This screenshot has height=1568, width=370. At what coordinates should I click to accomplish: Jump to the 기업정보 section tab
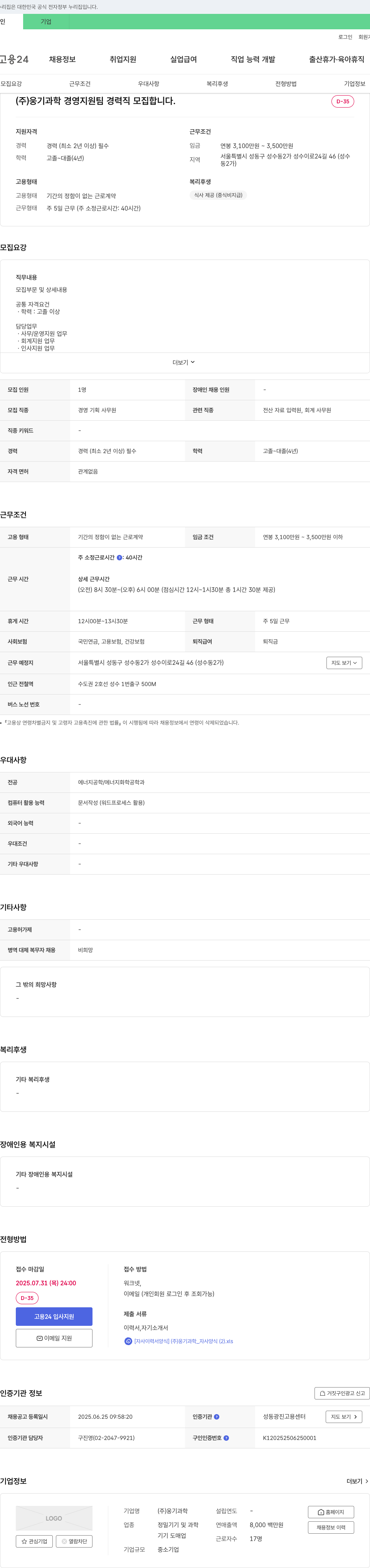point(355,83)
